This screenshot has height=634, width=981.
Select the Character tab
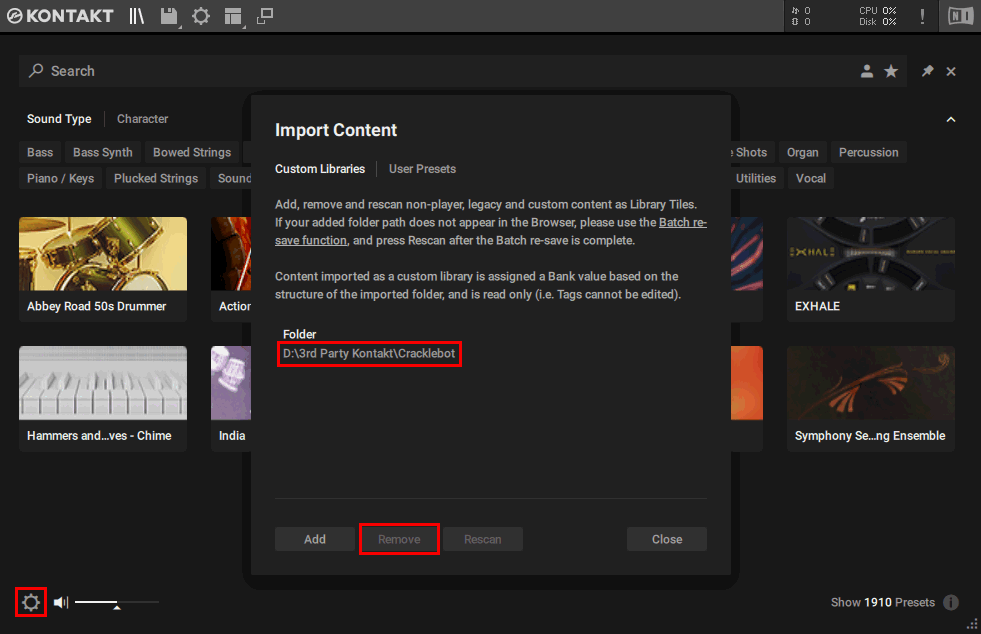(141, 118)
